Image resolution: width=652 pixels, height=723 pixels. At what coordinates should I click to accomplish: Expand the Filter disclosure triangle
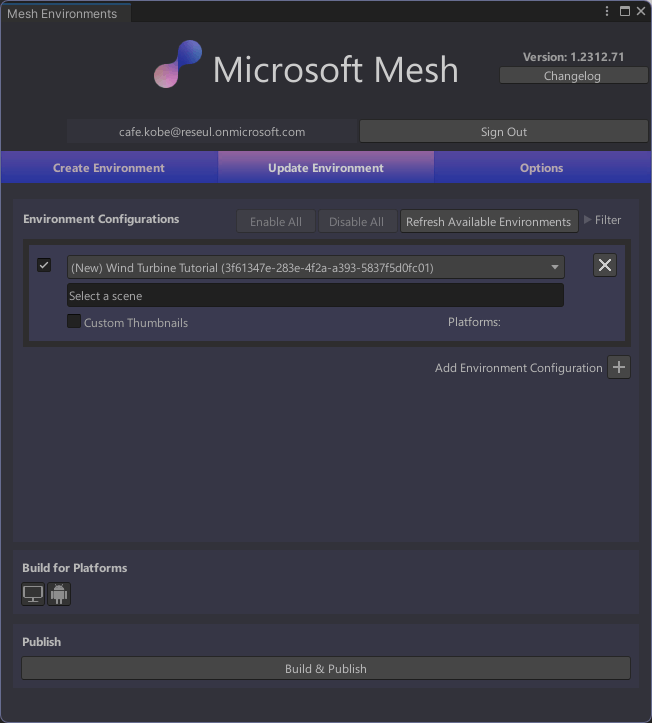[587, 219]
